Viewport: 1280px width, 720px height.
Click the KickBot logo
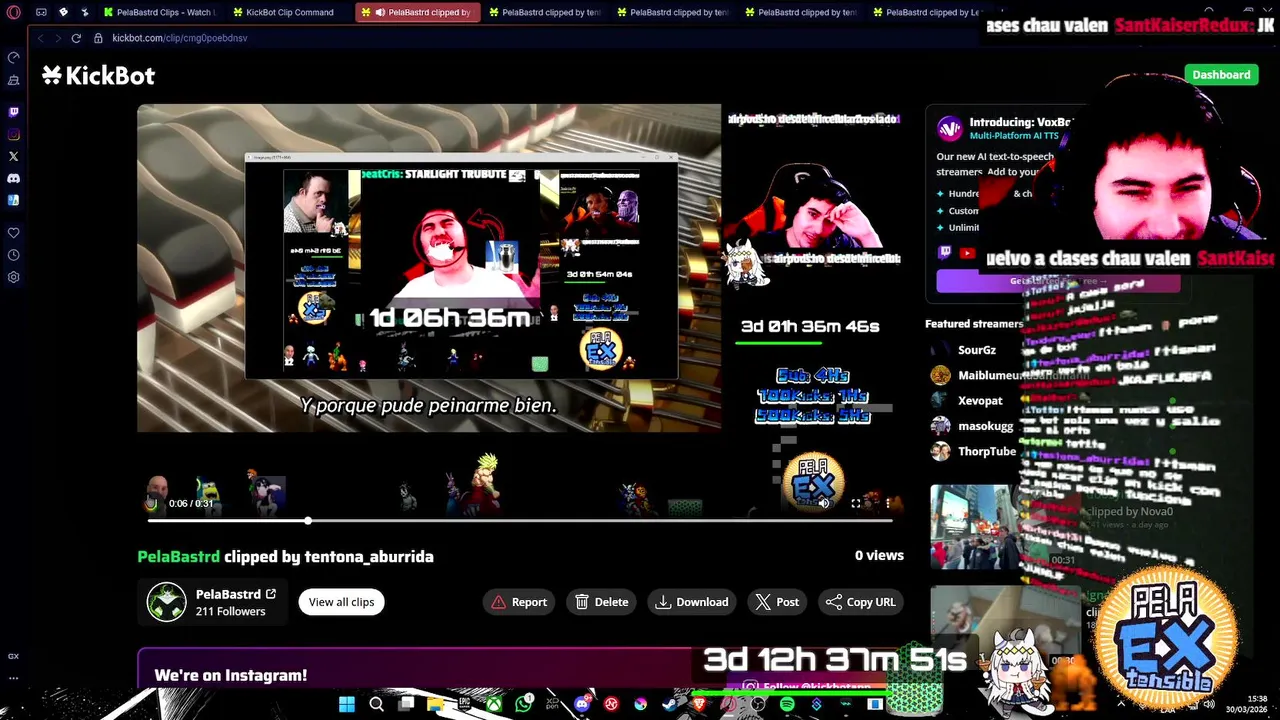tap(98, 75)
